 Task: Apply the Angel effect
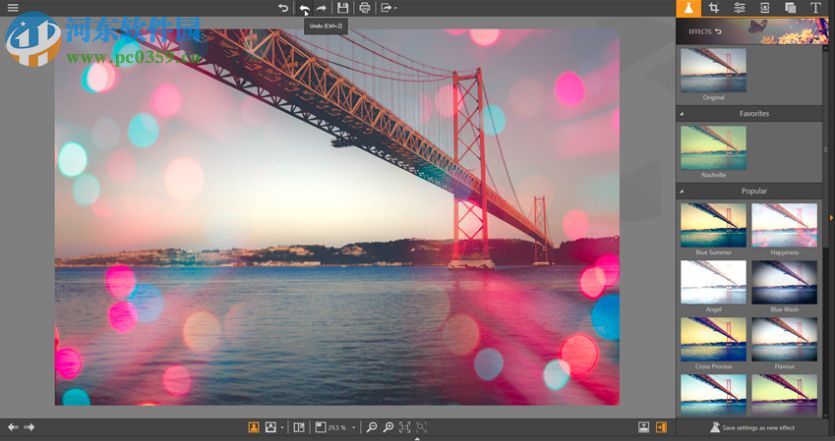tap(713, 282)
